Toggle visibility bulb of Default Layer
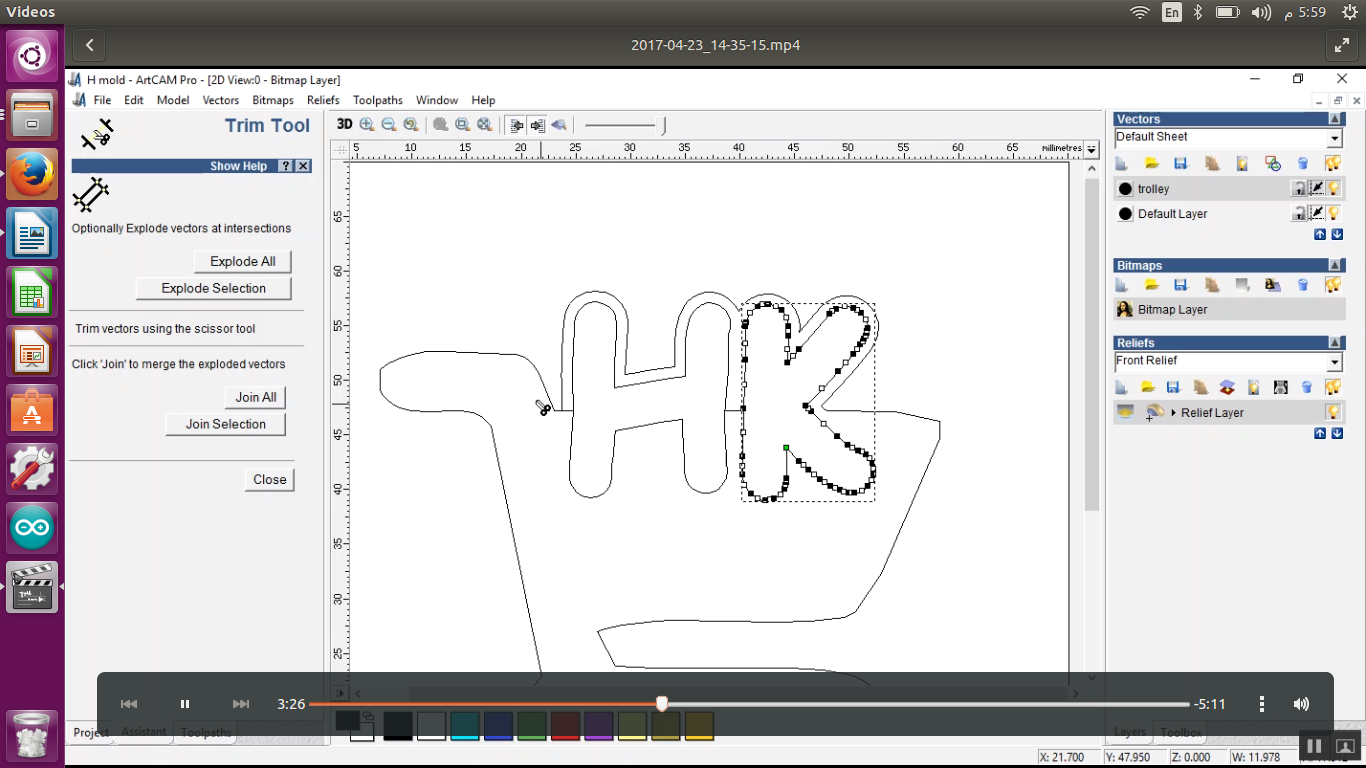Viewport: 1366px width, 768px height. click(x=1334, y=213)
